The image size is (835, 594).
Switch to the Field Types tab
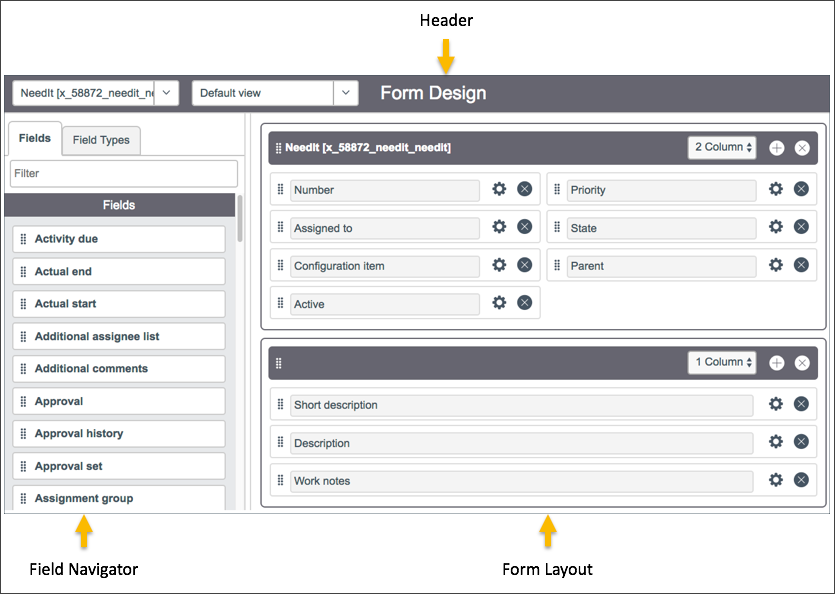[100, 140]
